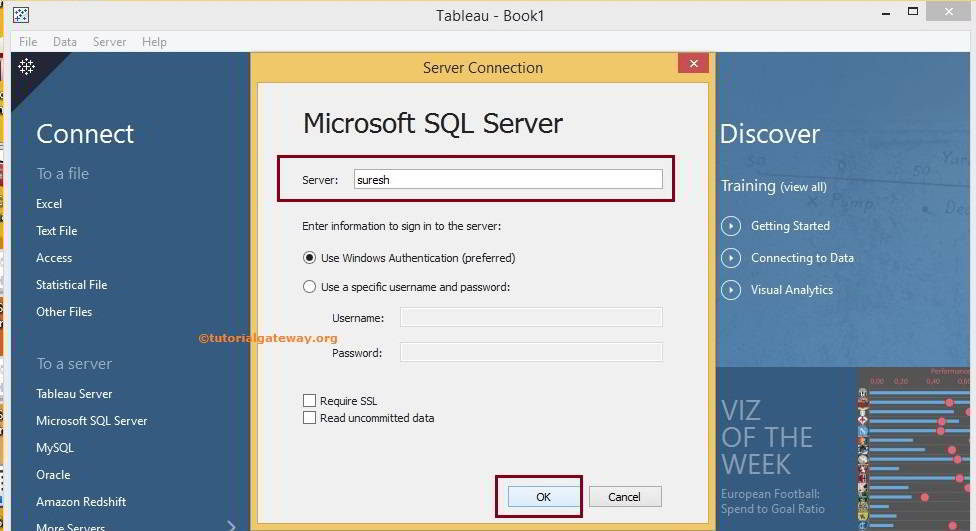Connect to a Text File
976x531 pixels.
57,231
